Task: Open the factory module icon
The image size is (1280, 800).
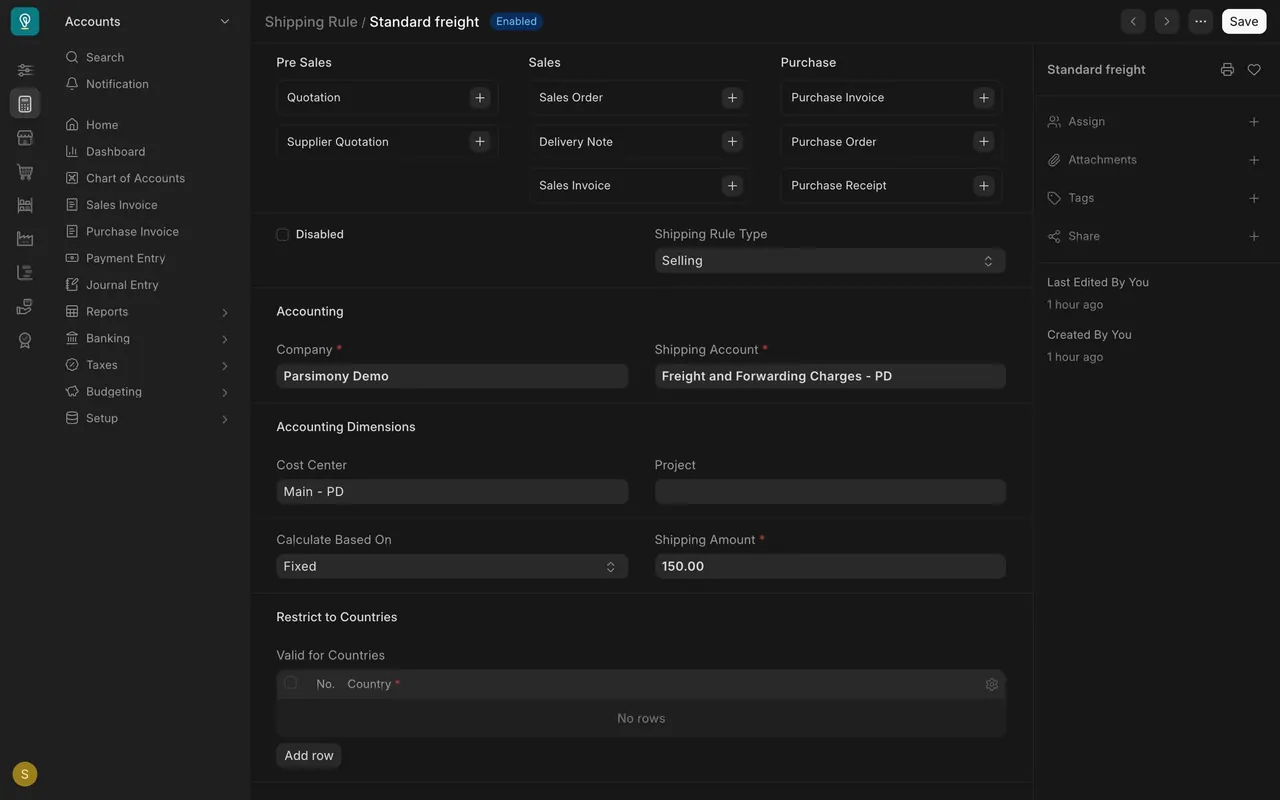Action: tap(25, 239)
